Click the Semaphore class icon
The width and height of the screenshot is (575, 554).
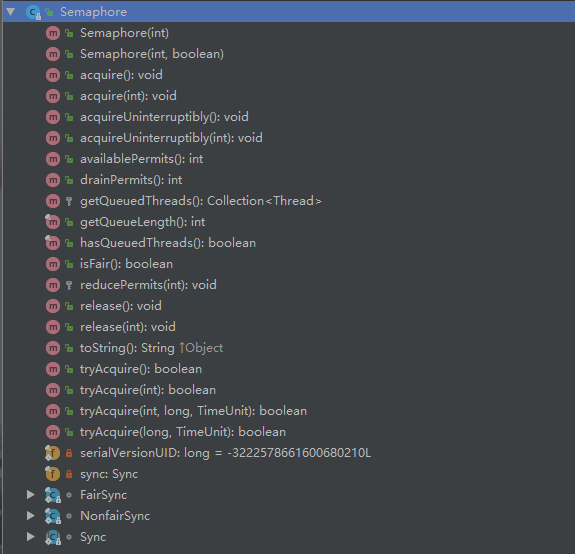33,12
